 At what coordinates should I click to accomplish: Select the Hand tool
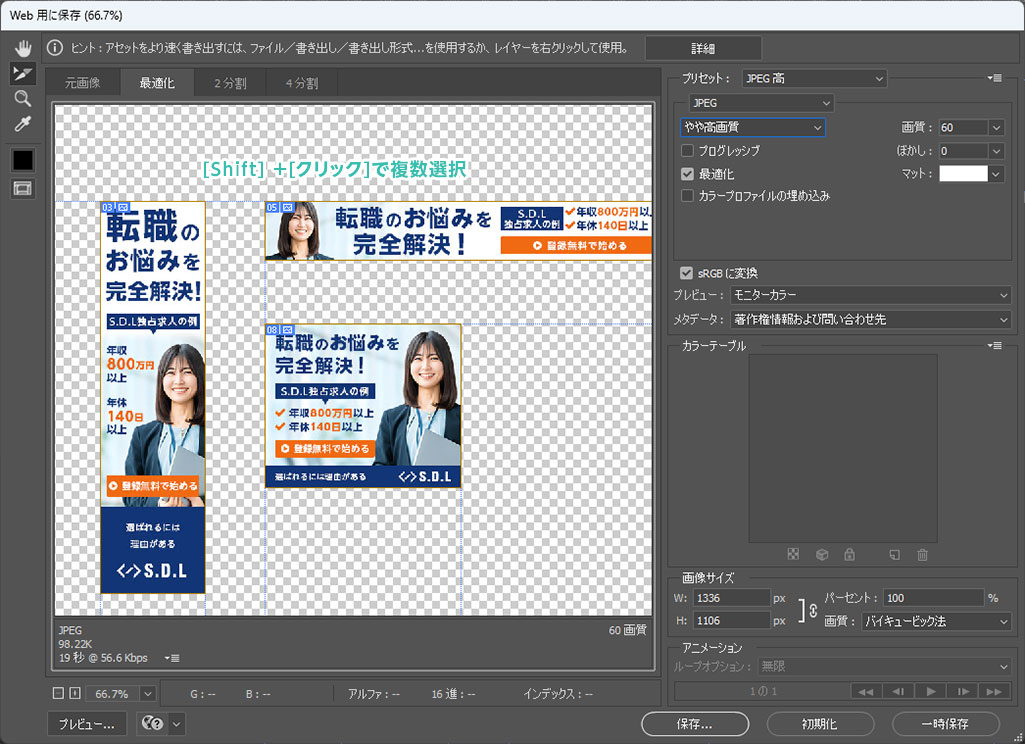22,48
